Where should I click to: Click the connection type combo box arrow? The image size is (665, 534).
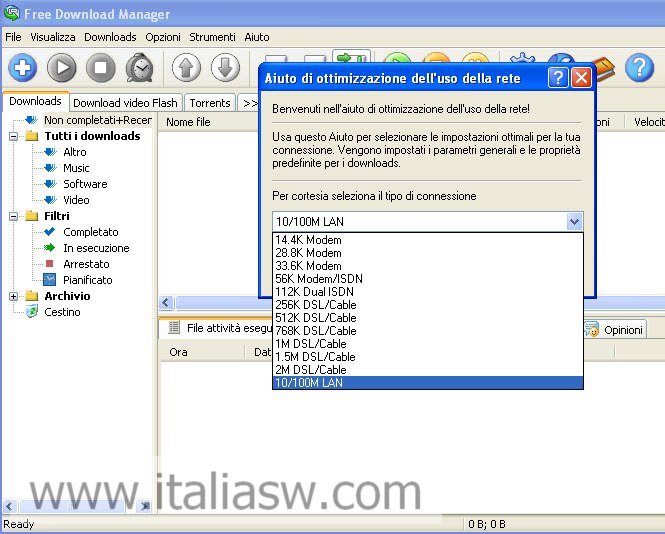[574, 221]
